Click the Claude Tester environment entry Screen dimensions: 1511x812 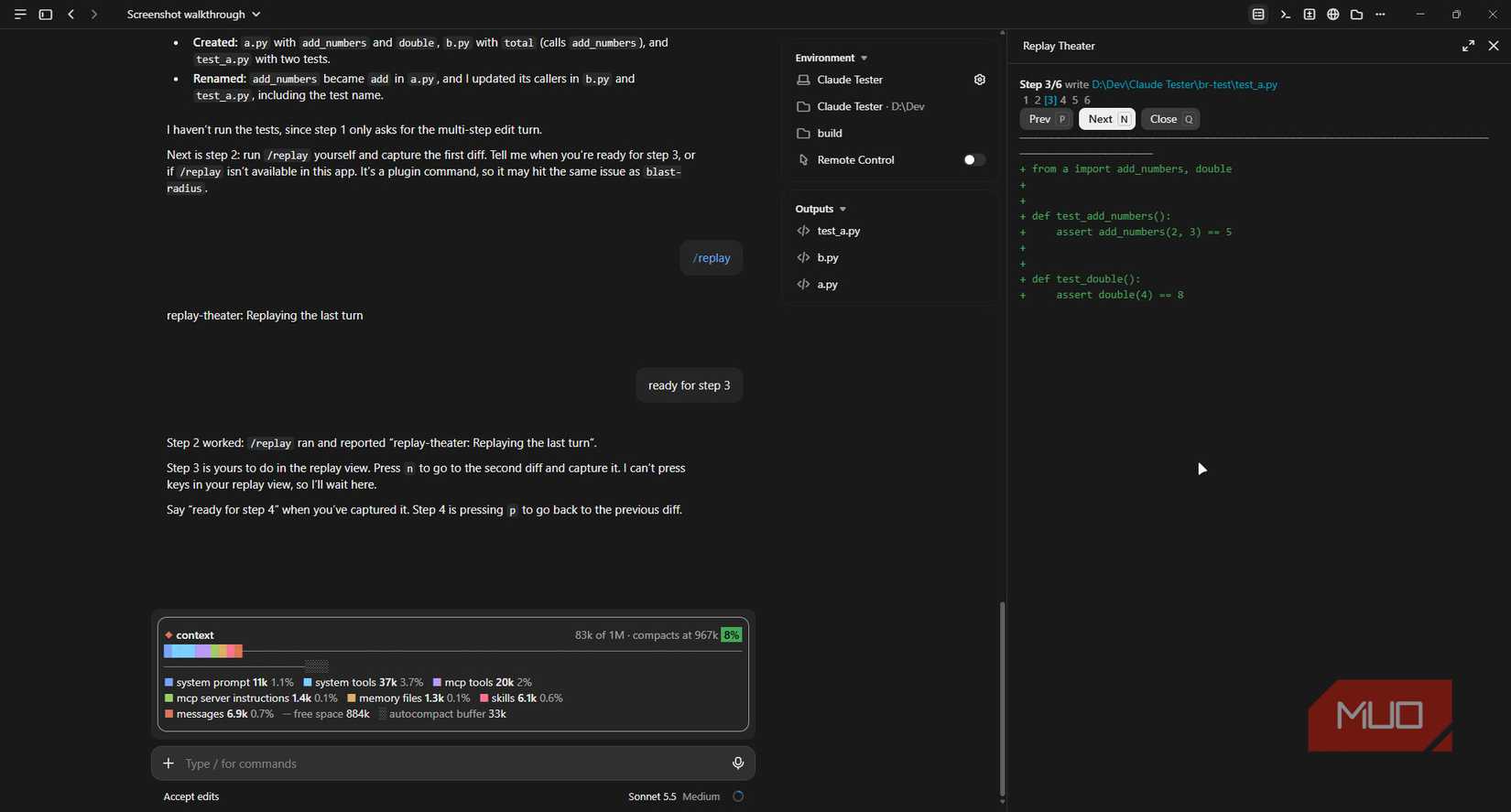pyautogui.click(x=840, y=80)
